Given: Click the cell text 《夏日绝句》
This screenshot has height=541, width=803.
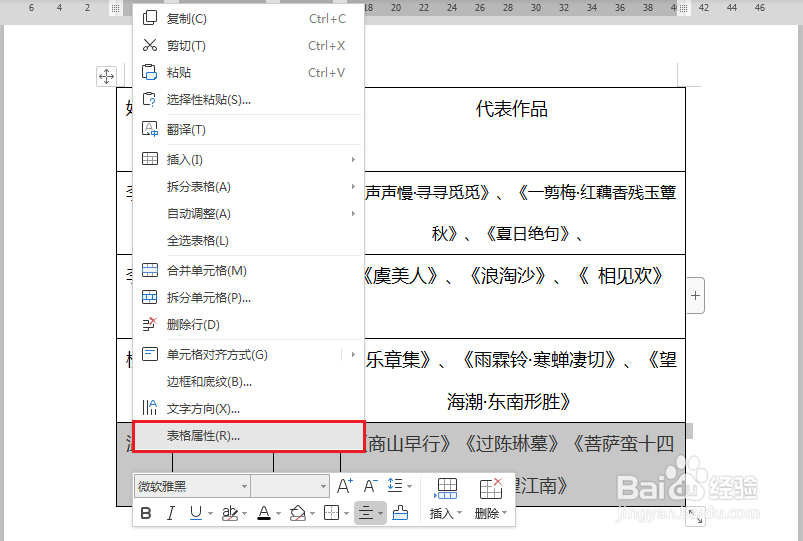Looking at the screenshot, I should coord(529,234).
